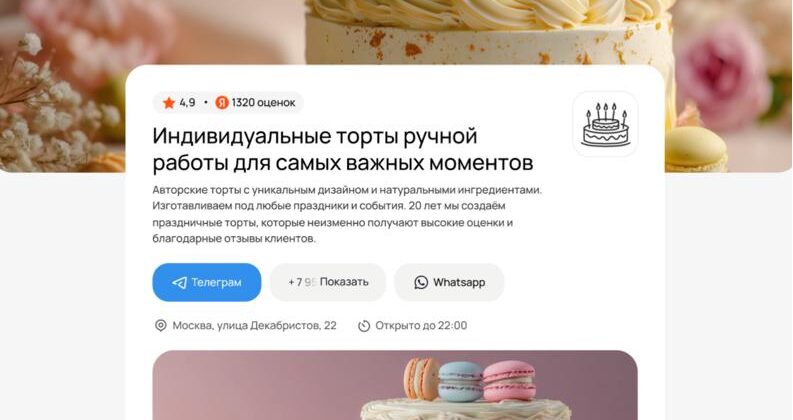Click the Открыто до 22:00 hours text

pos(421,325)
